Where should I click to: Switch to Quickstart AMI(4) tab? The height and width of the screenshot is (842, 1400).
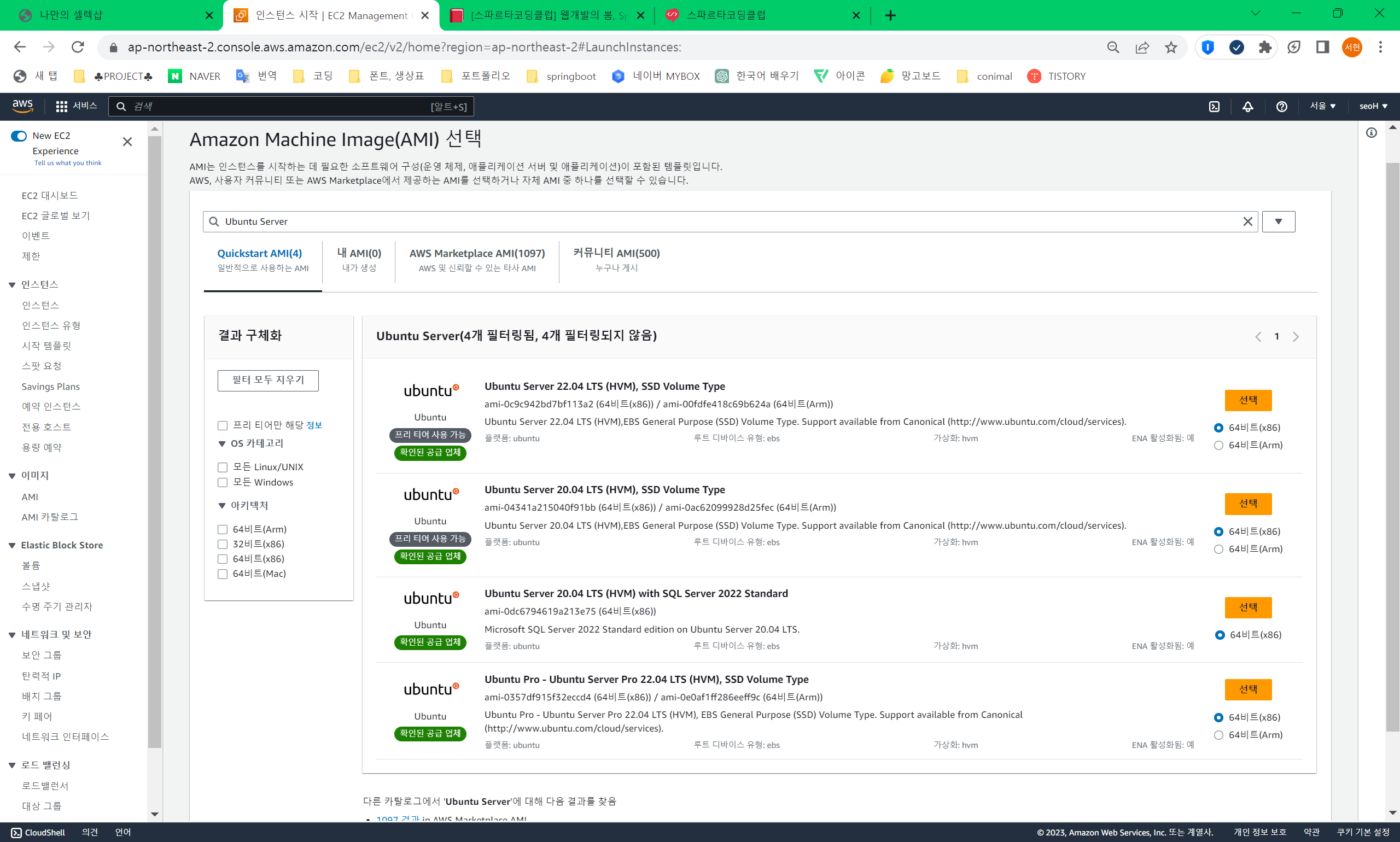pyautogui.click(x=262, y=260)
